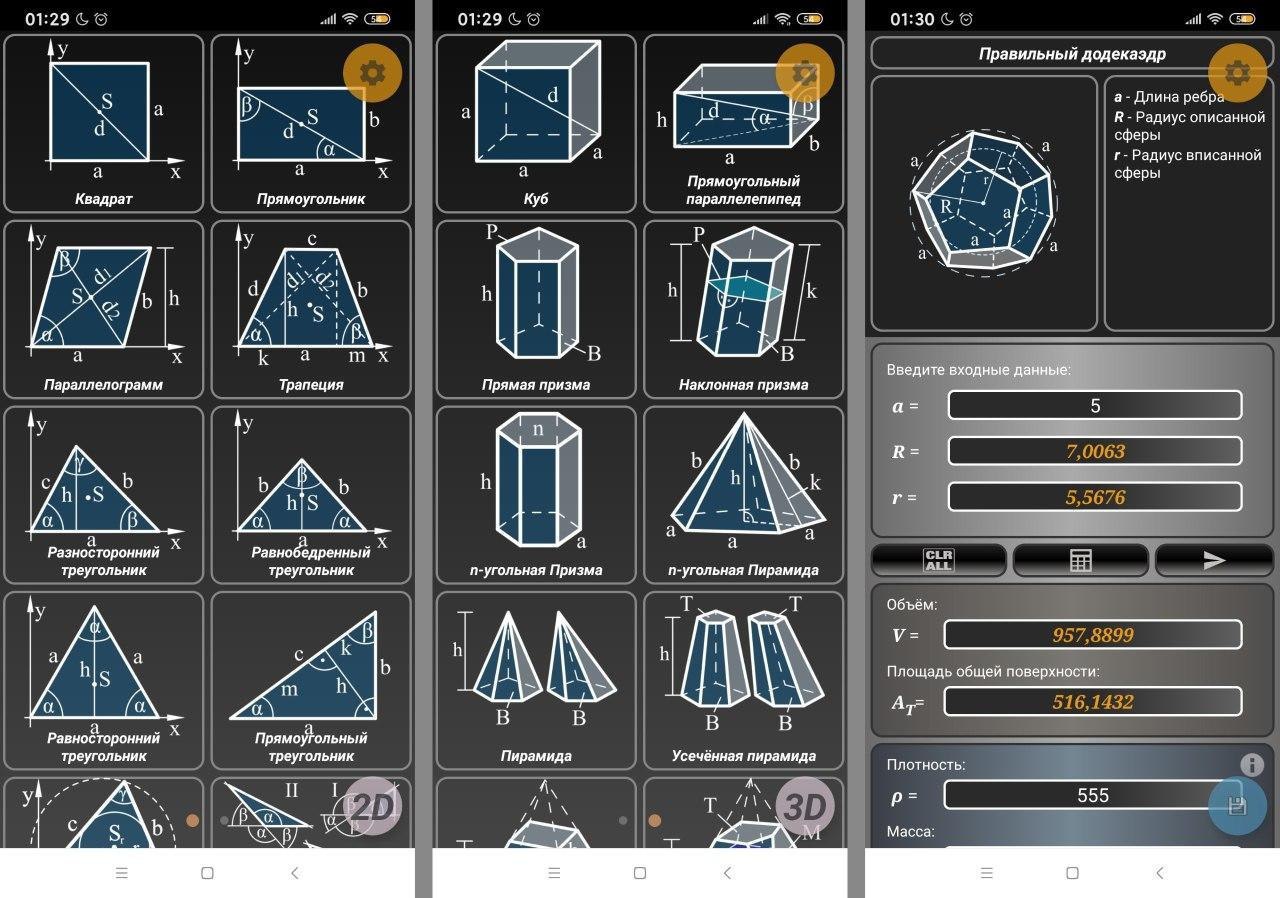Screen dimensions: 1280x898
Task: Tap the orange page dot on 3D screen
Action: point(655,821)
